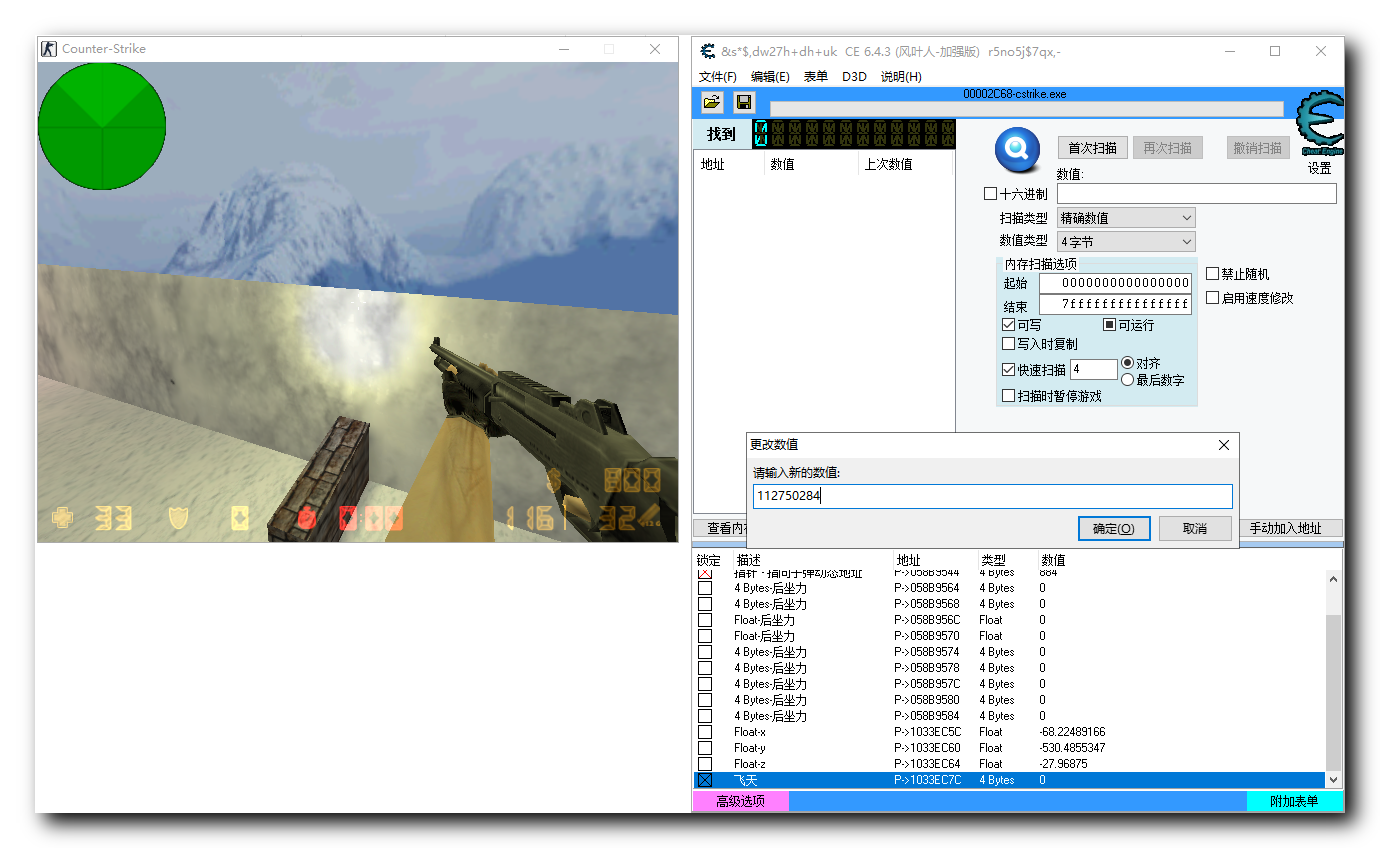The height and width of the screenshot is (848, 1380).
Task: Click the 起始 start address field
Action: [1115, 283]
